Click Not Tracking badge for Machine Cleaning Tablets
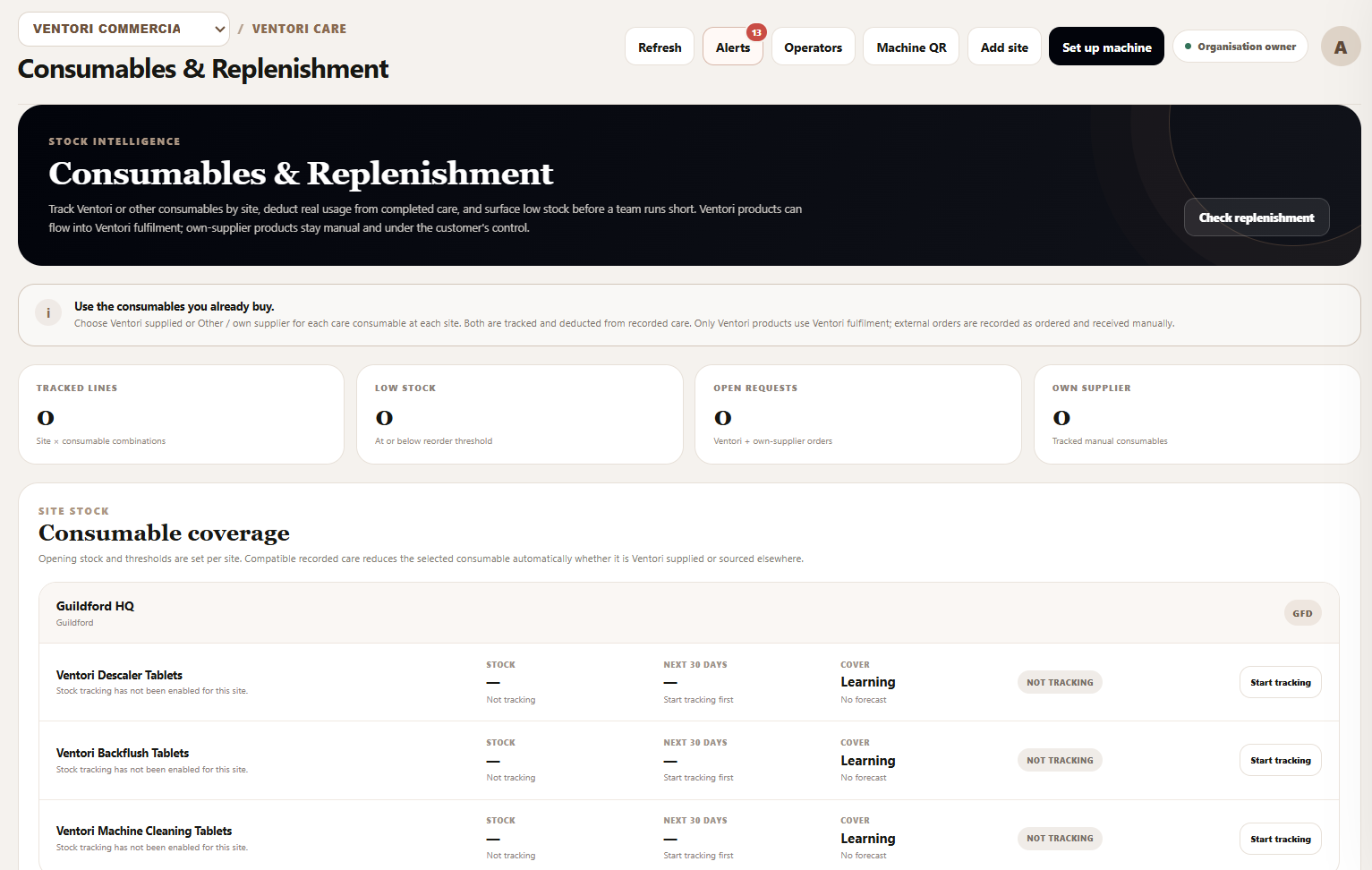The height and width of the screenshot is (870, 1372). pos(1060,839)
